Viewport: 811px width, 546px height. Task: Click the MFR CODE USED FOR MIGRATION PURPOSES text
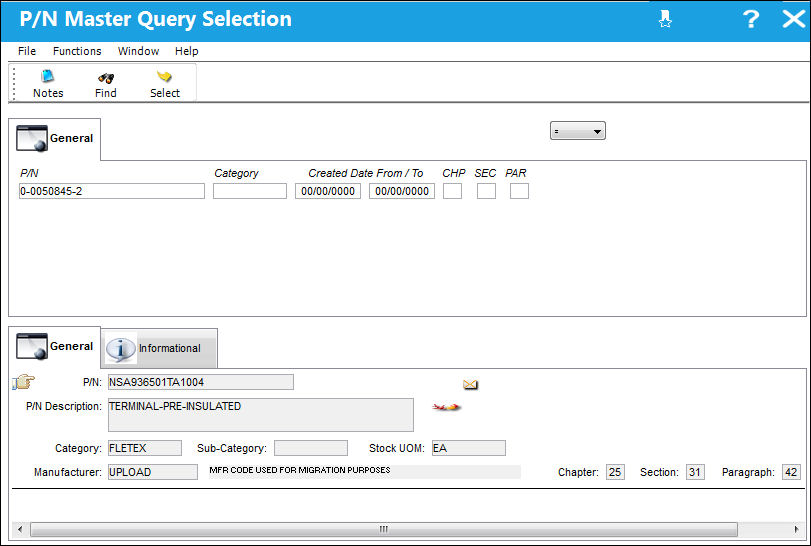[x=299, y=470]
